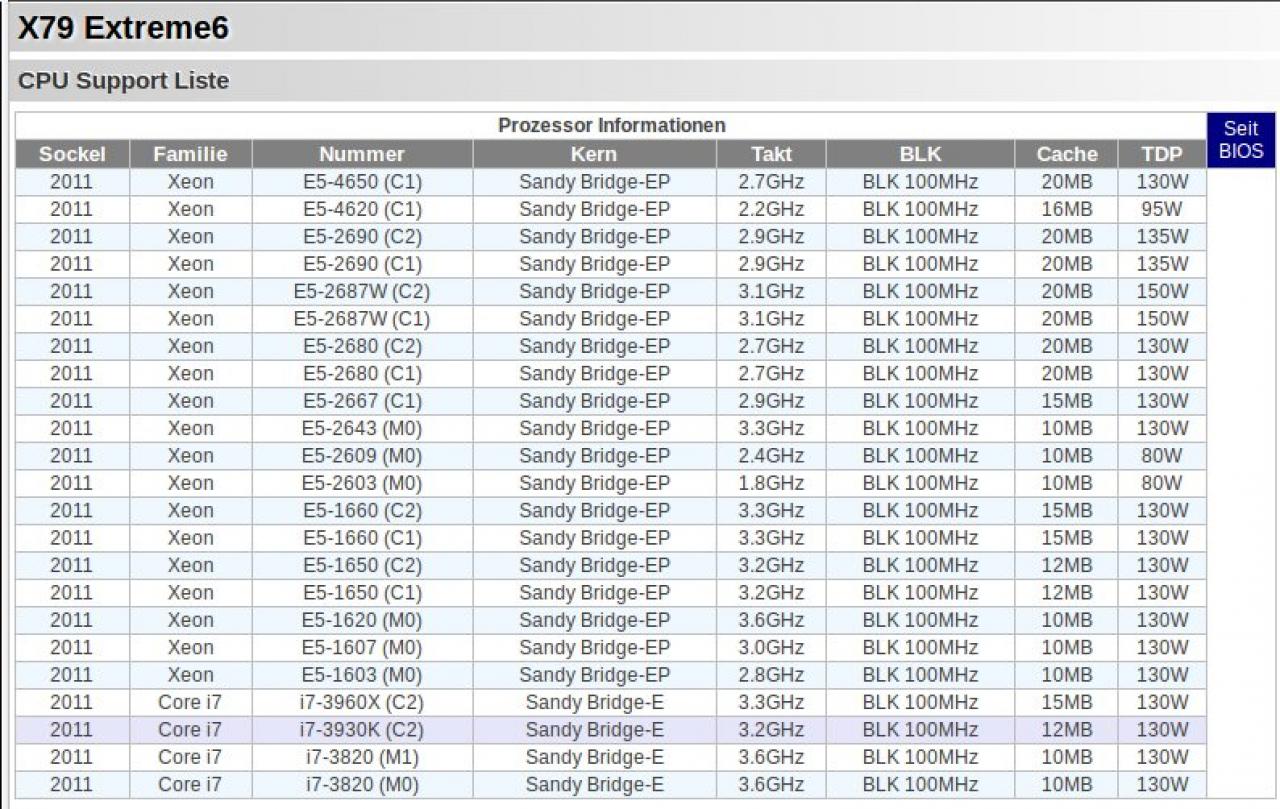This screenshot has width=1280, height=809.
Task: Select the i7-3930K (C2) cell
Action: point(362,729)
